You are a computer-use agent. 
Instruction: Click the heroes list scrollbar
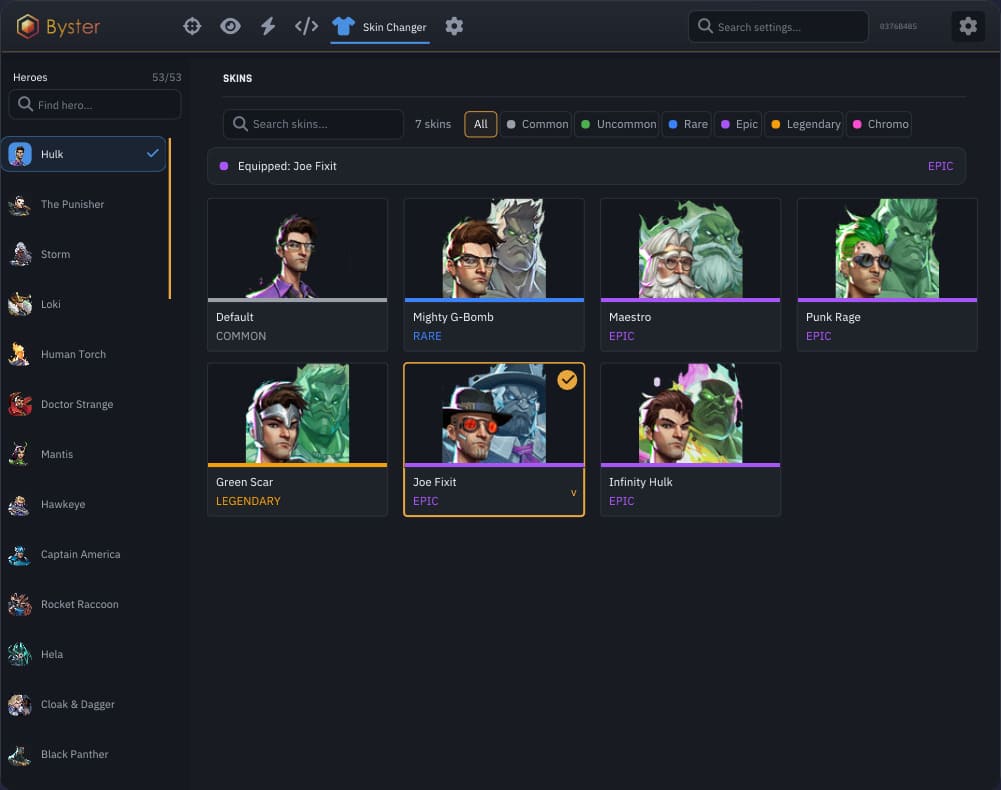coord(170,218)
